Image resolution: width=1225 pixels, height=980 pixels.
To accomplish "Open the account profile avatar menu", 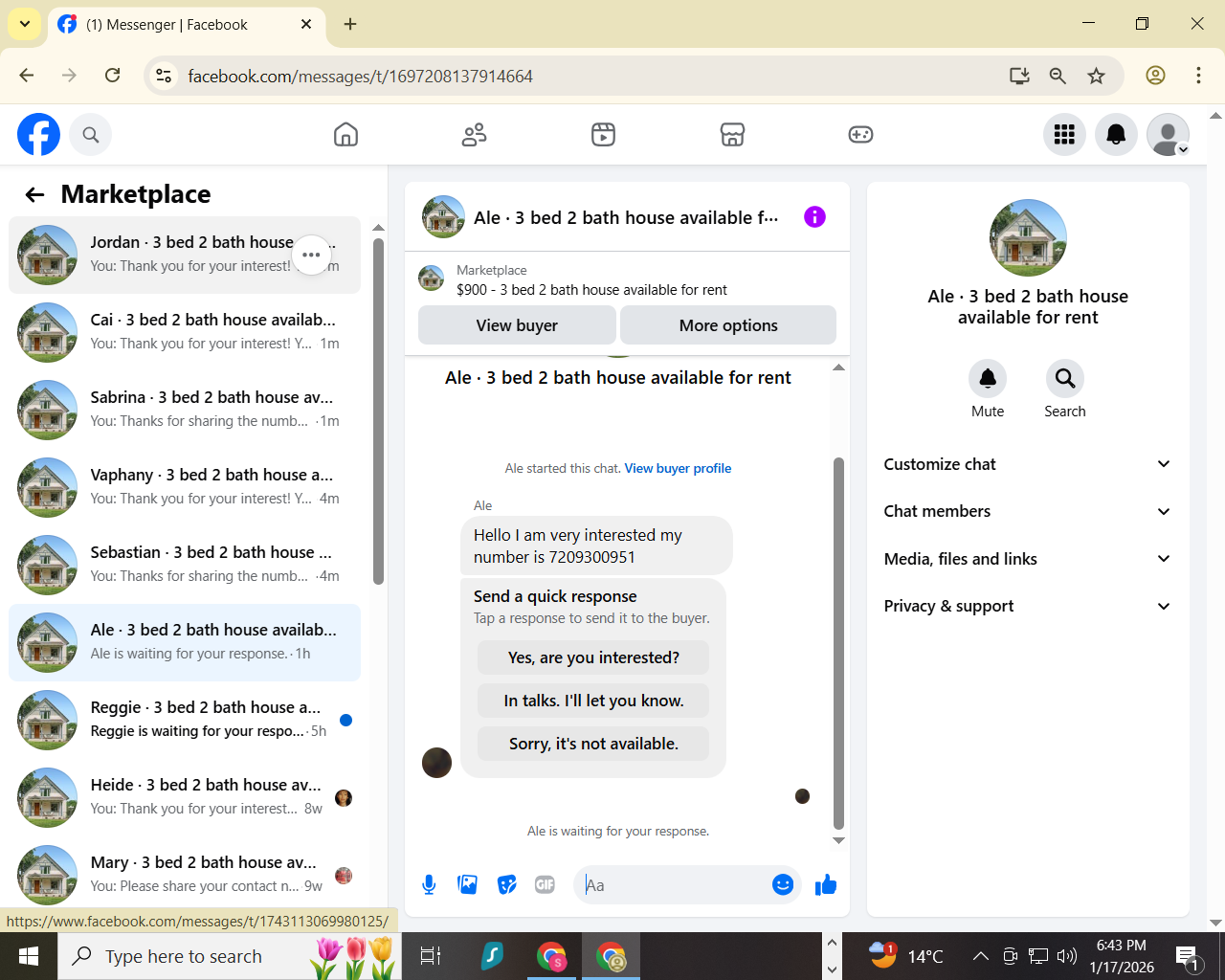I will 1168,135.
